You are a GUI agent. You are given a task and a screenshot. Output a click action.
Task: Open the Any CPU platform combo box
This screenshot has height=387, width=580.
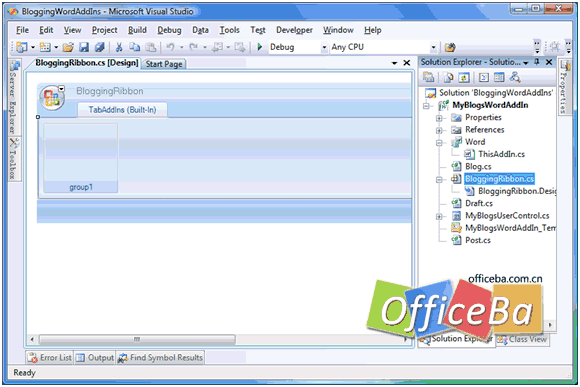(384, 47)
